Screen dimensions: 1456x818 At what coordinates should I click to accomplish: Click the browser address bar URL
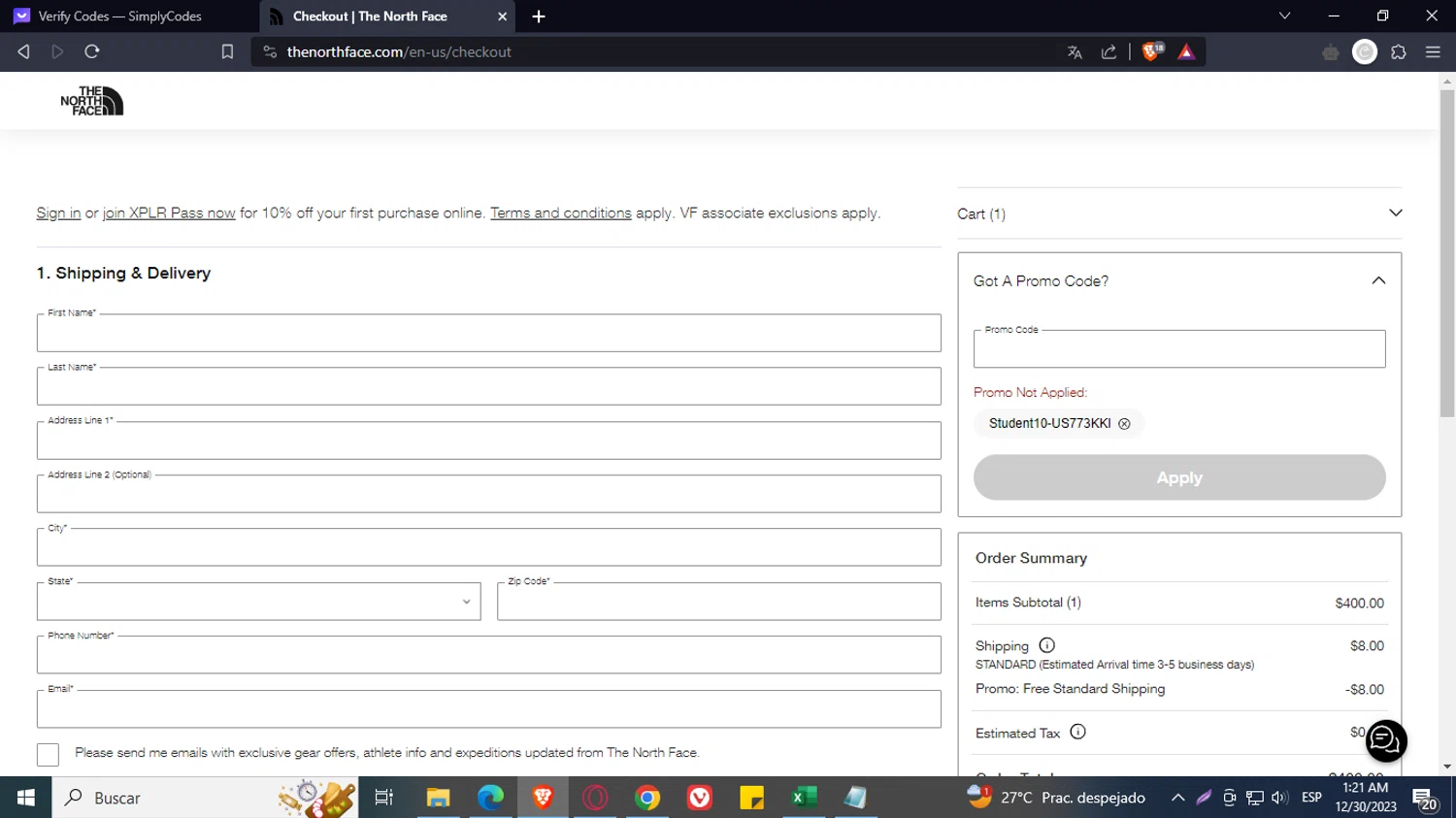(399, 52)
